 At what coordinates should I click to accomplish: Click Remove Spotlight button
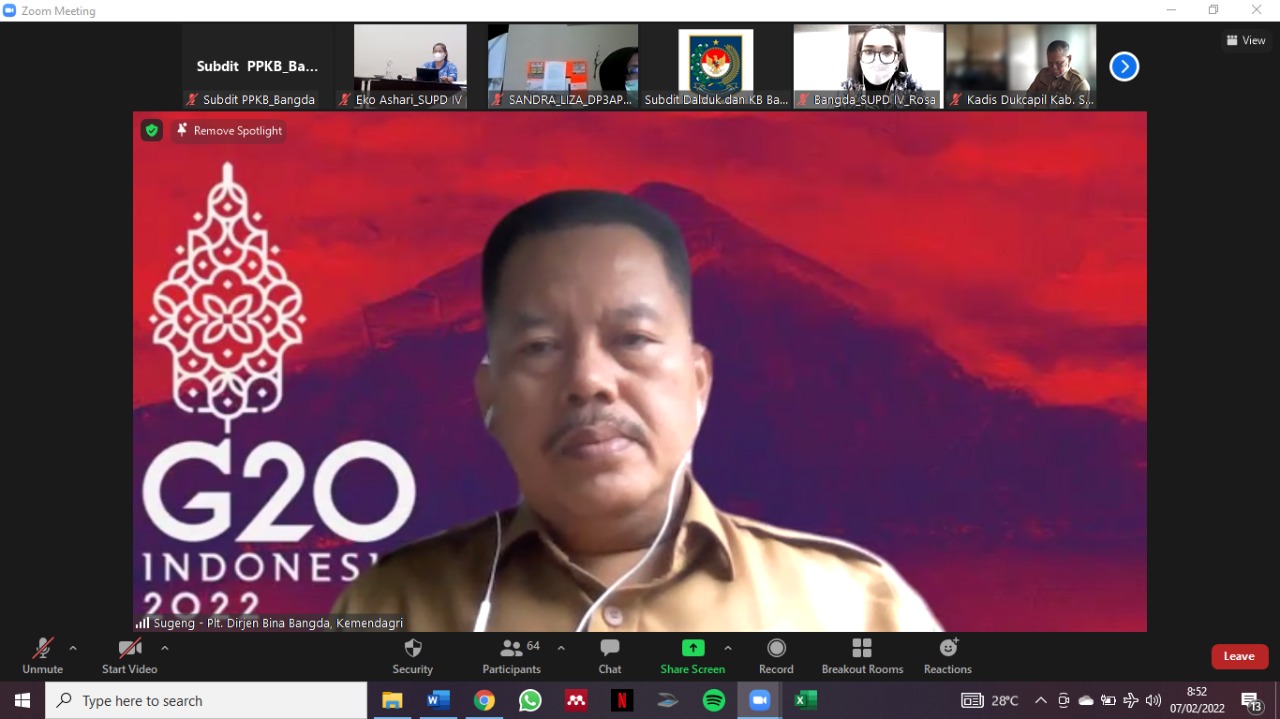tap(229, 131)
